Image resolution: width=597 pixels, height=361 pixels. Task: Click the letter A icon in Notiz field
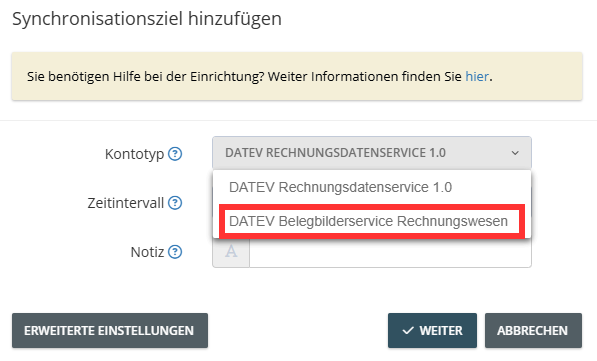pyautogui.click(x=231, y=252)
